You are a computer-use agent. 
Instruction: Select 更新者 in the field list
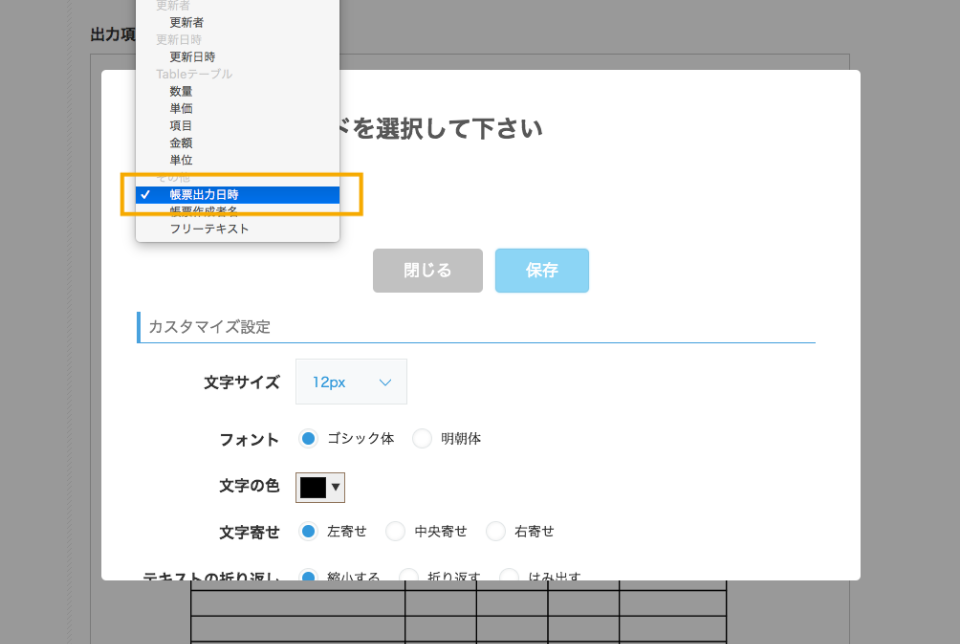point(187,22)
